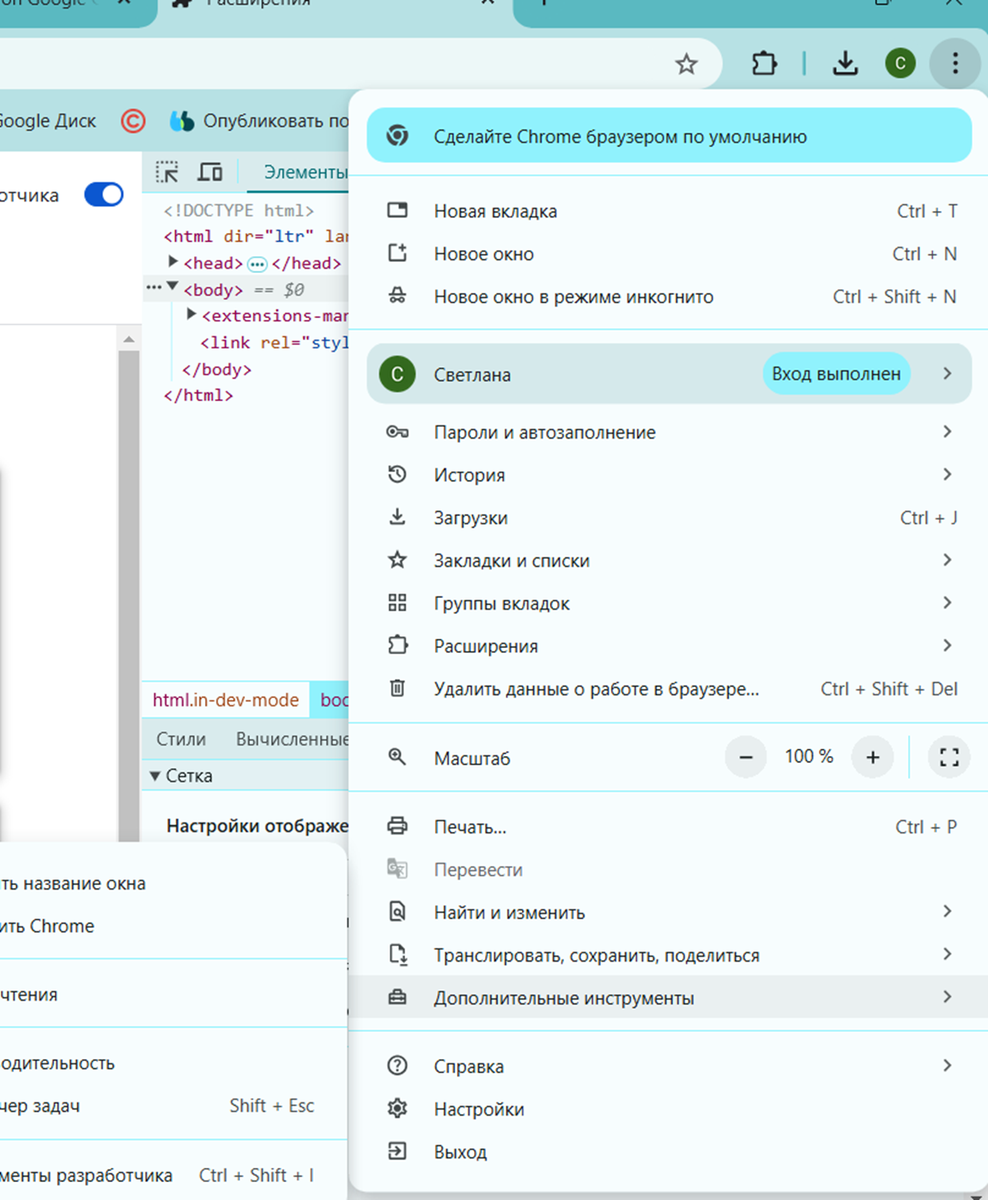Screen dimensions: 988x1200
Task: Expand the Справка submenu arrow
Action: tap(947, 1066)
